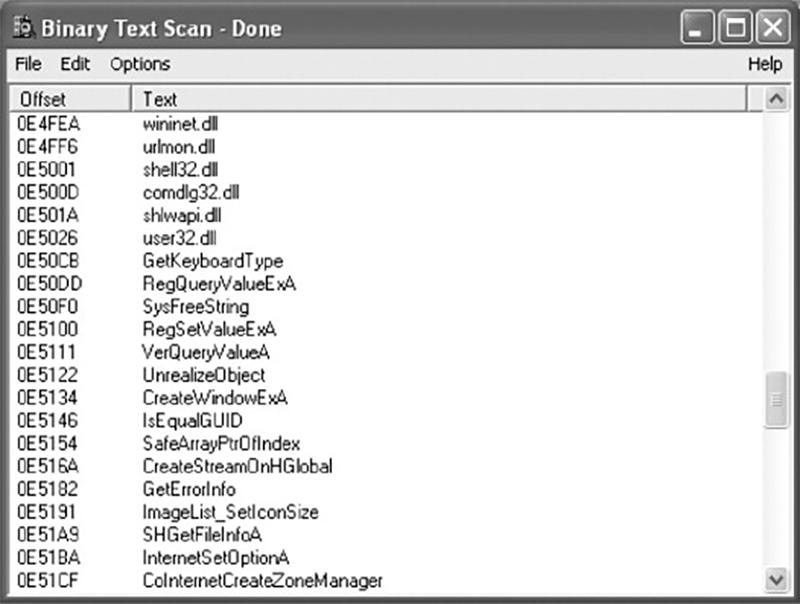Click offset value 0E5134
This screenshot has width=800, height=604.
(x=47, y=398)
